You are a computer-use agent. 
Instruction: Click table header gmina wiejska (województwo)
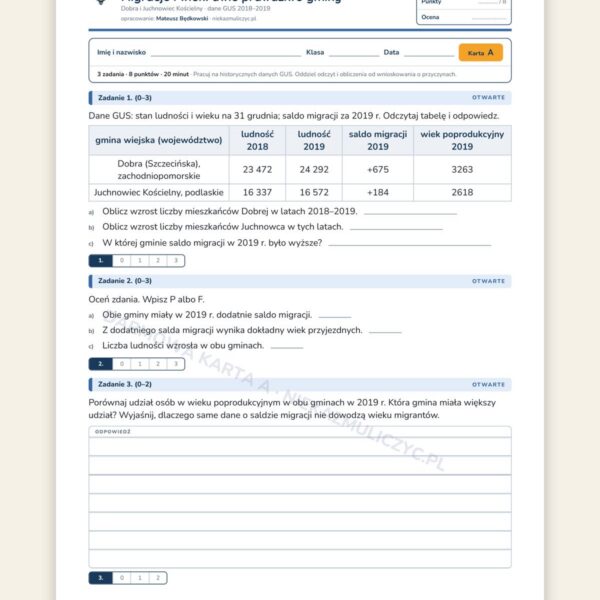[x=159, y=140]
